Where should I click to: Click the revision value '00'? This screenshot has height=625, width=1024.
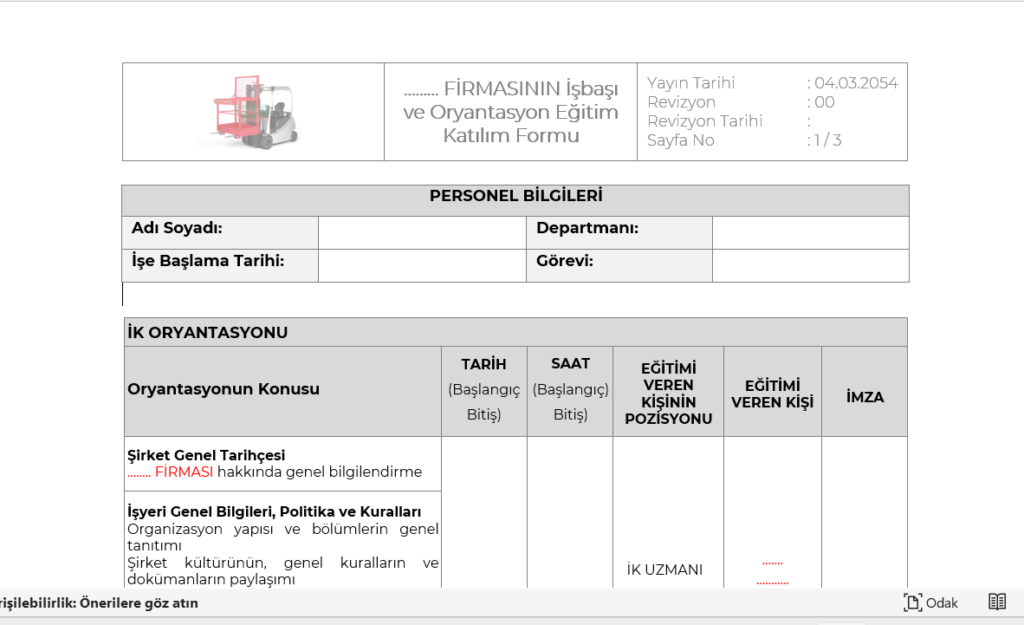click(x=825, y=102)
